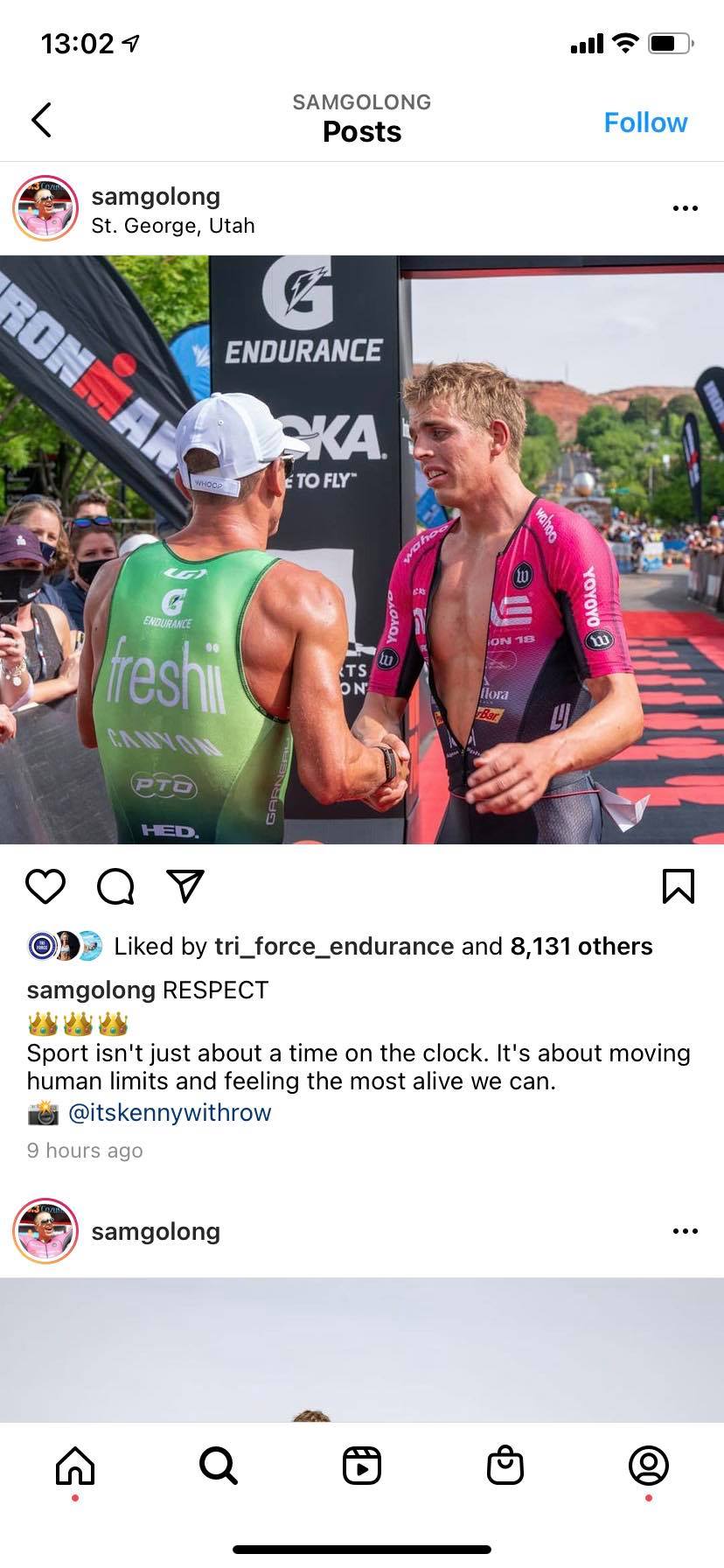The height and width of the screenshot is (1568, 724).
Task: Open more options for the first post
Action: coord(686,208)
